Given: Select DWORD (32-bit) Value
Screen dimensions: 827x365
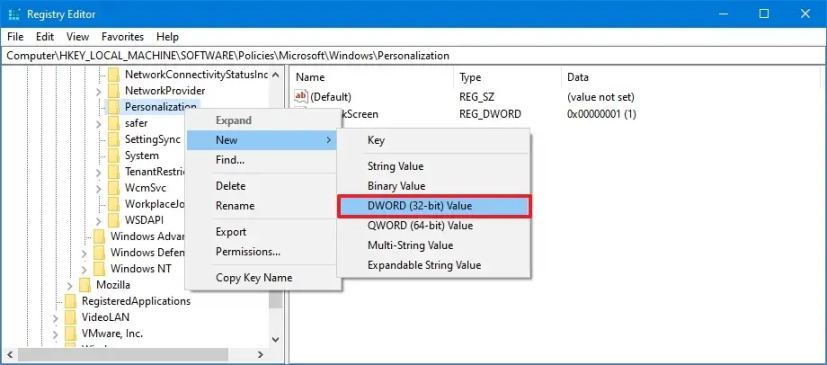Looking at the screenshot, I should 434,206.
